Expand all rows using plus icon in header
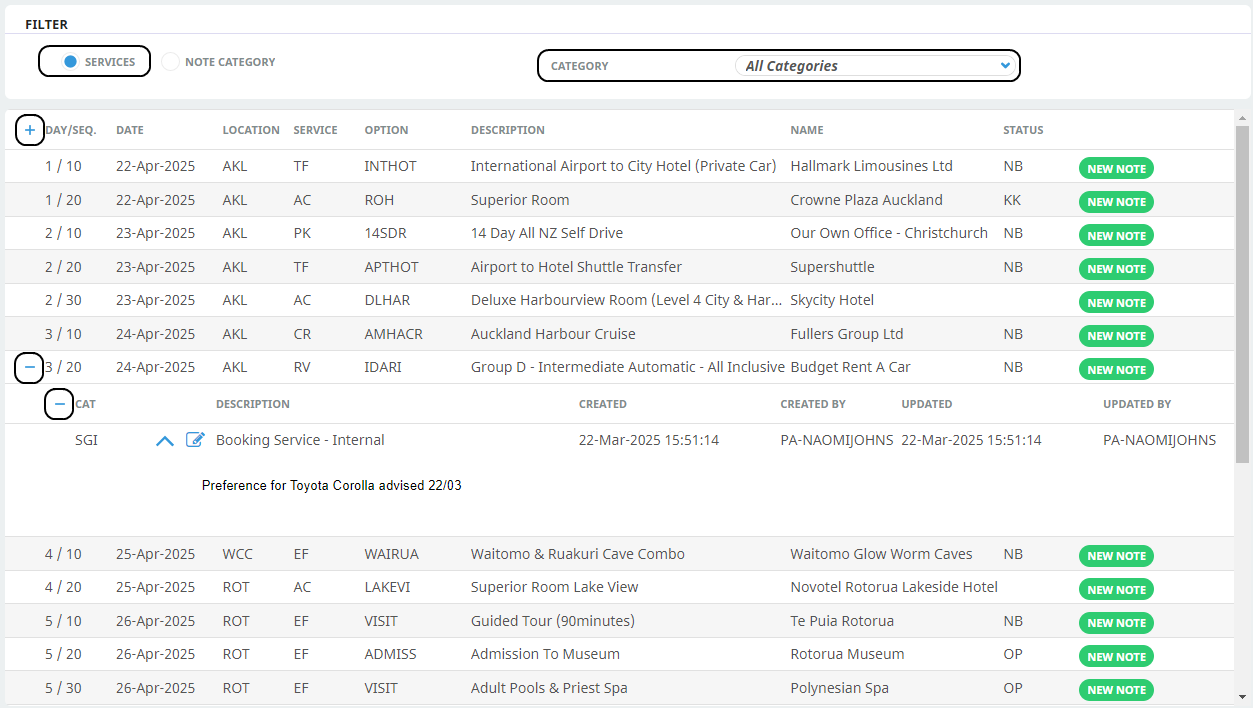 click(30, 130)
